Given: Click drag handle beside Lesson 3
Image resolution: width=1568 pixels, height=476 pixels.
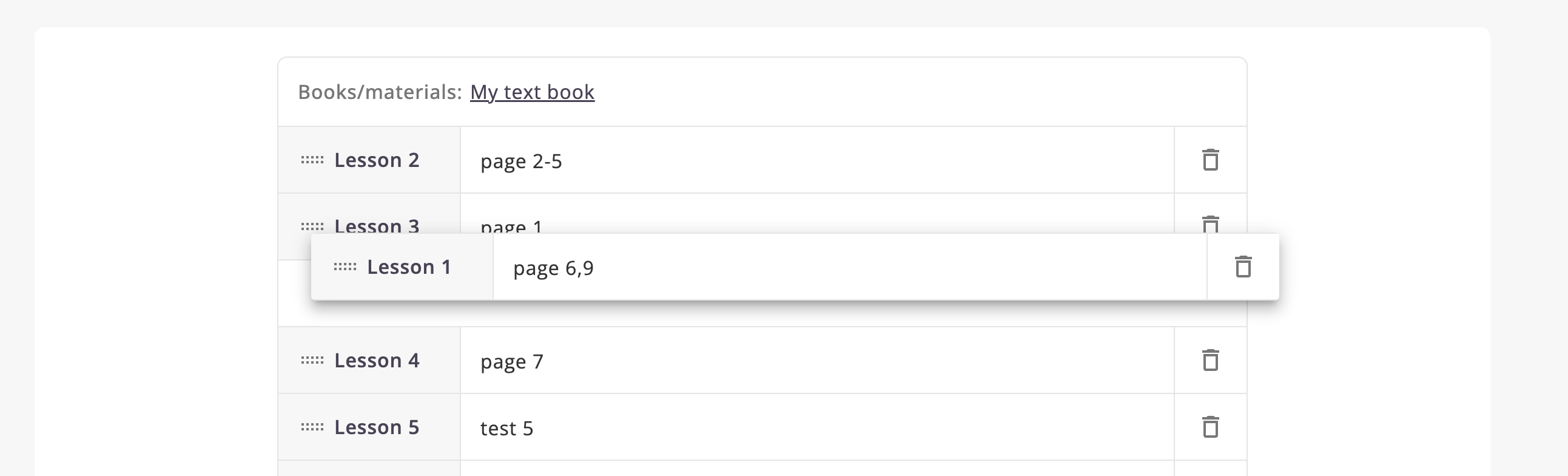Looking at the screenshot, I should tap(312, 226).
